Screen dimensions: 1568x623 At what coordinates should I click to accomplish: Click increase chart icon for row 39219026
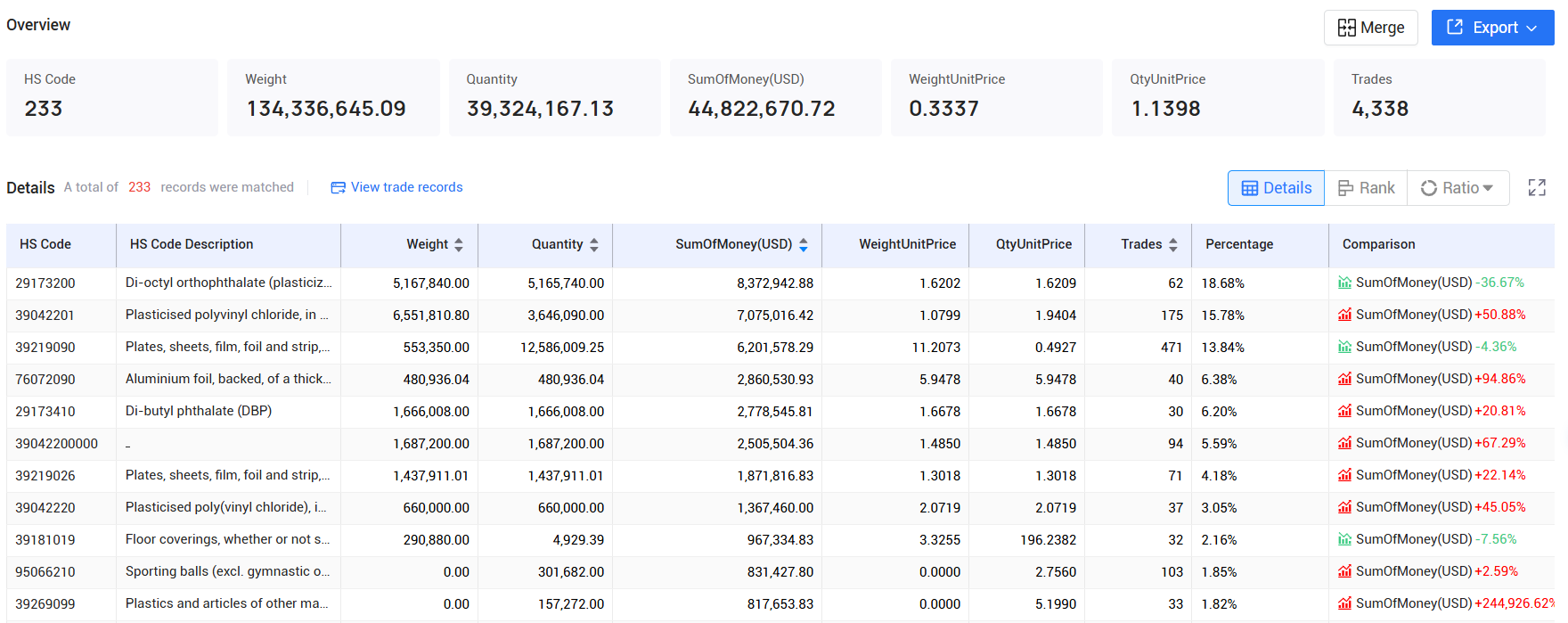coord(1345,475)
